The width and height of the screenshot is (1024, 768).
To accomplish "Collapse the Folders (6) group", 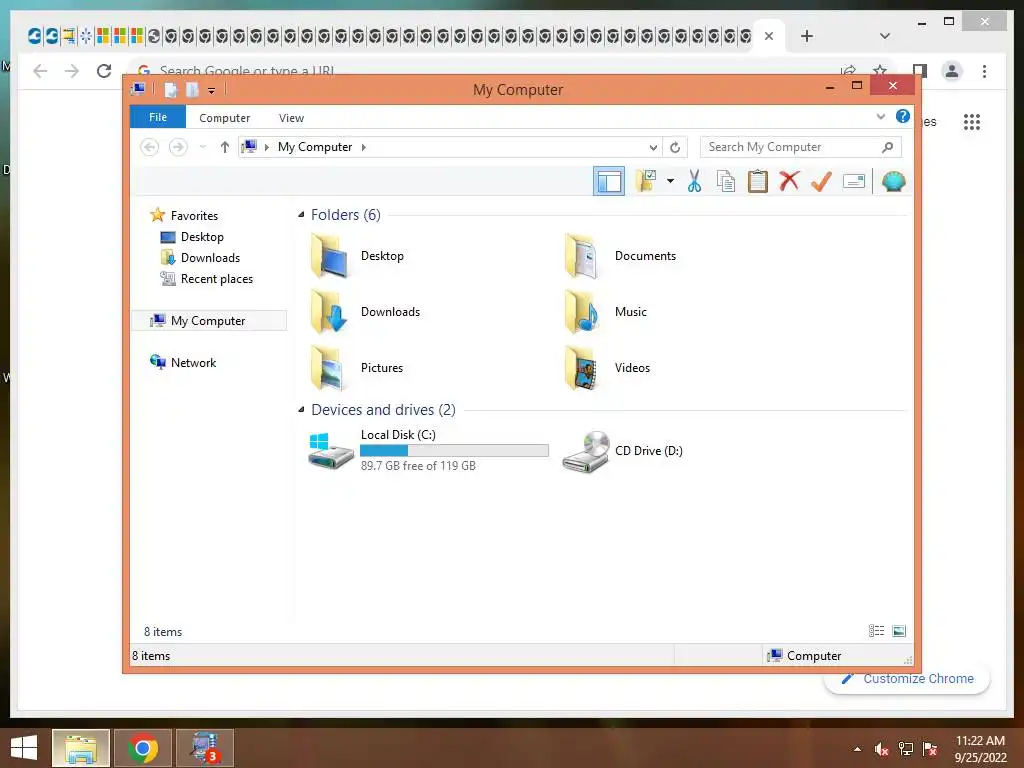I will click(x=301, y=214).
